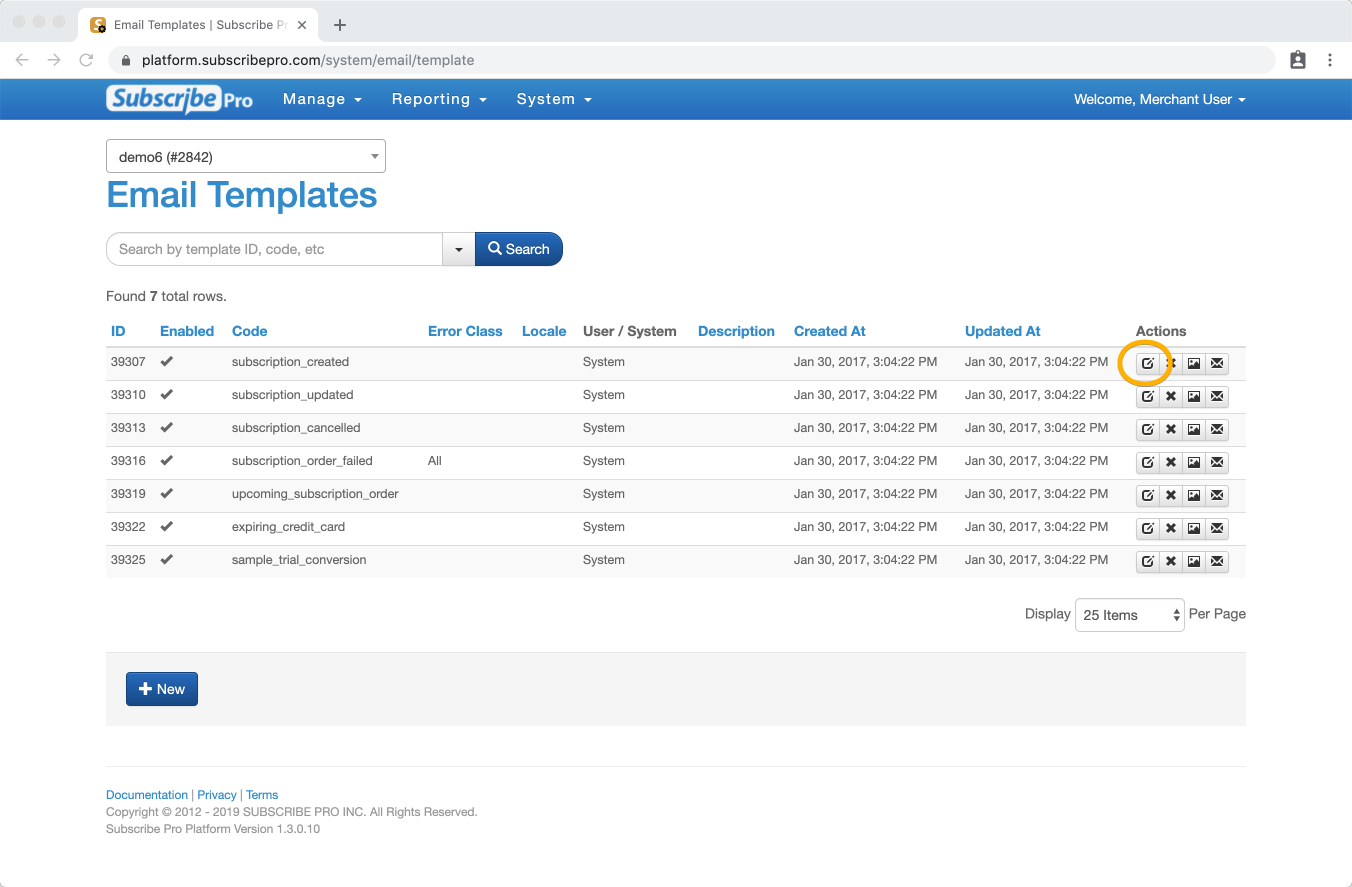1352x887 pixels.
Task: Preview icon in subscription_cancelled row
Action: (x=1194, y=430)
